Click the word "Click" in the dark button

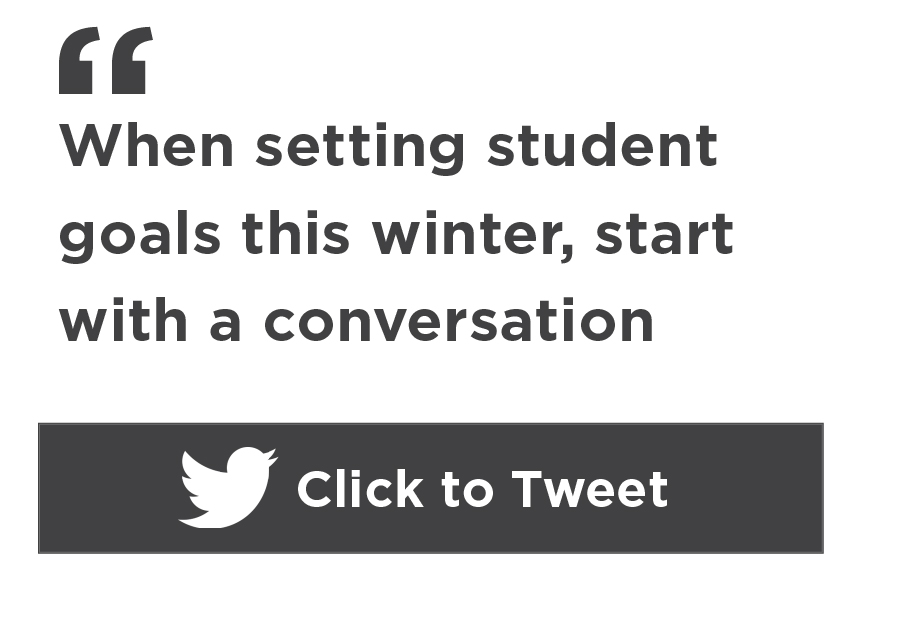(x=360, y=488)
